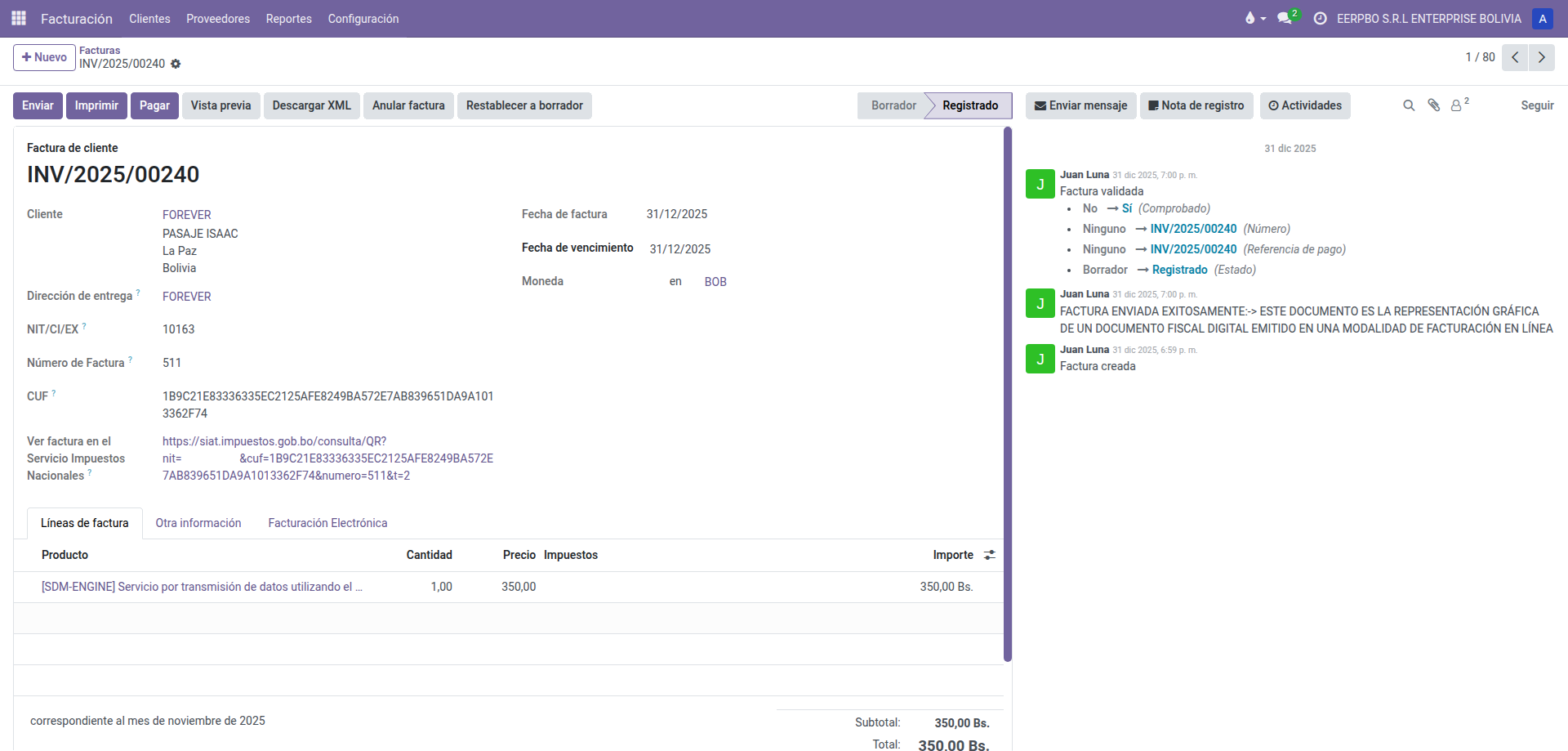The width and height of the screenshot is (1568, 751).
Task: Open the SIAT impuestos consultation link
Action: coord(327,458)
